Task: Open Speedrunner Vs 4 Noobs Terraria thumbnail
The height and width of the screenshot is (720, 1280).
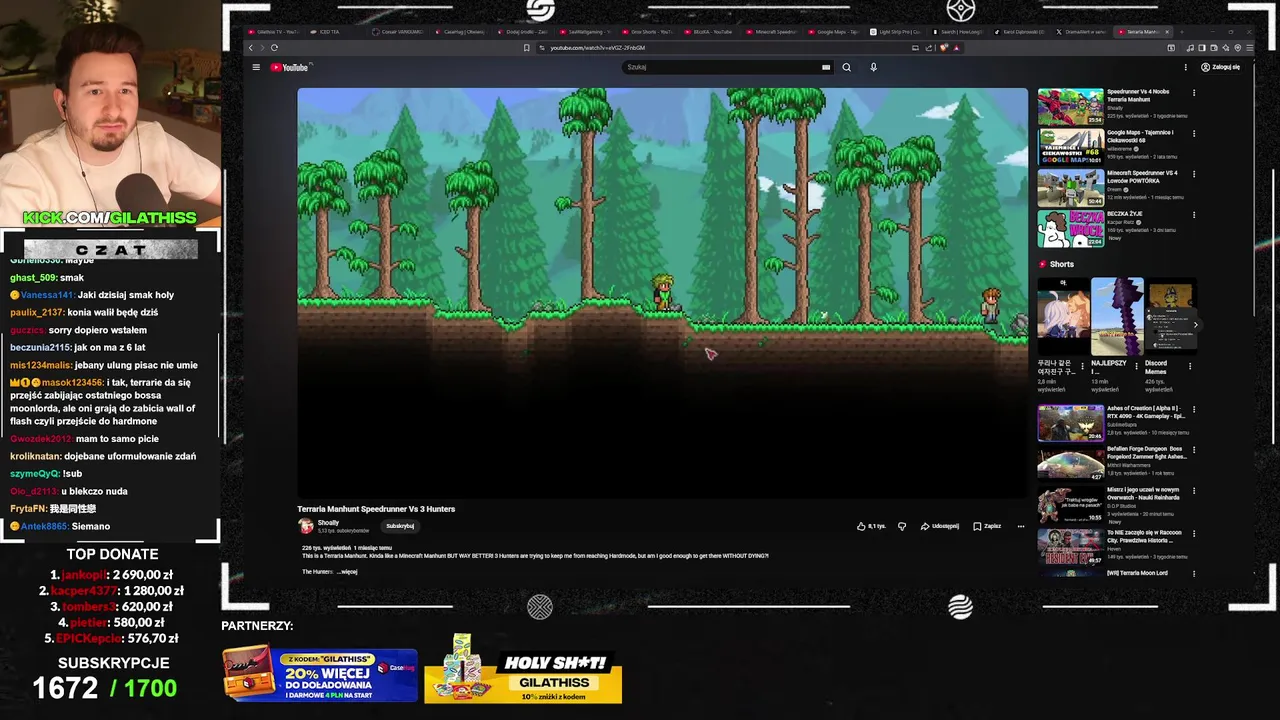Action: coord(1070,107)
